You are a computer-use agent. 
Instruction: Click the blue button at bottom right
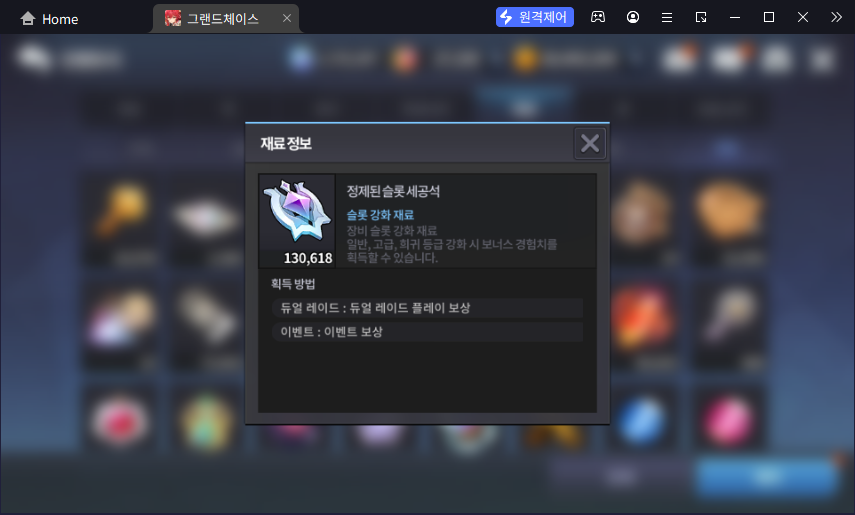(x=767, y=476)
